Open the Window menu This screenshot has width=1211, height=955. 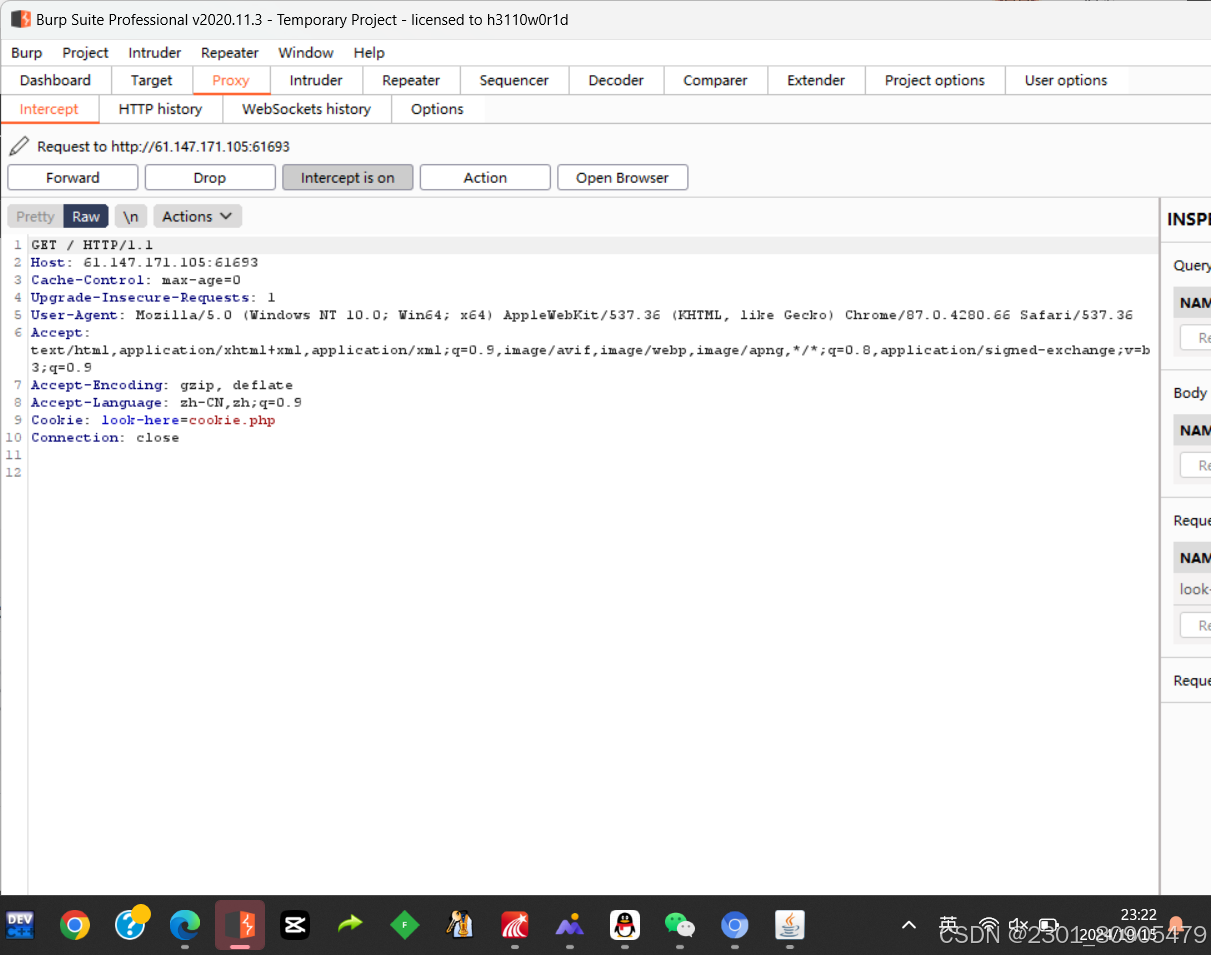(305, 52)
